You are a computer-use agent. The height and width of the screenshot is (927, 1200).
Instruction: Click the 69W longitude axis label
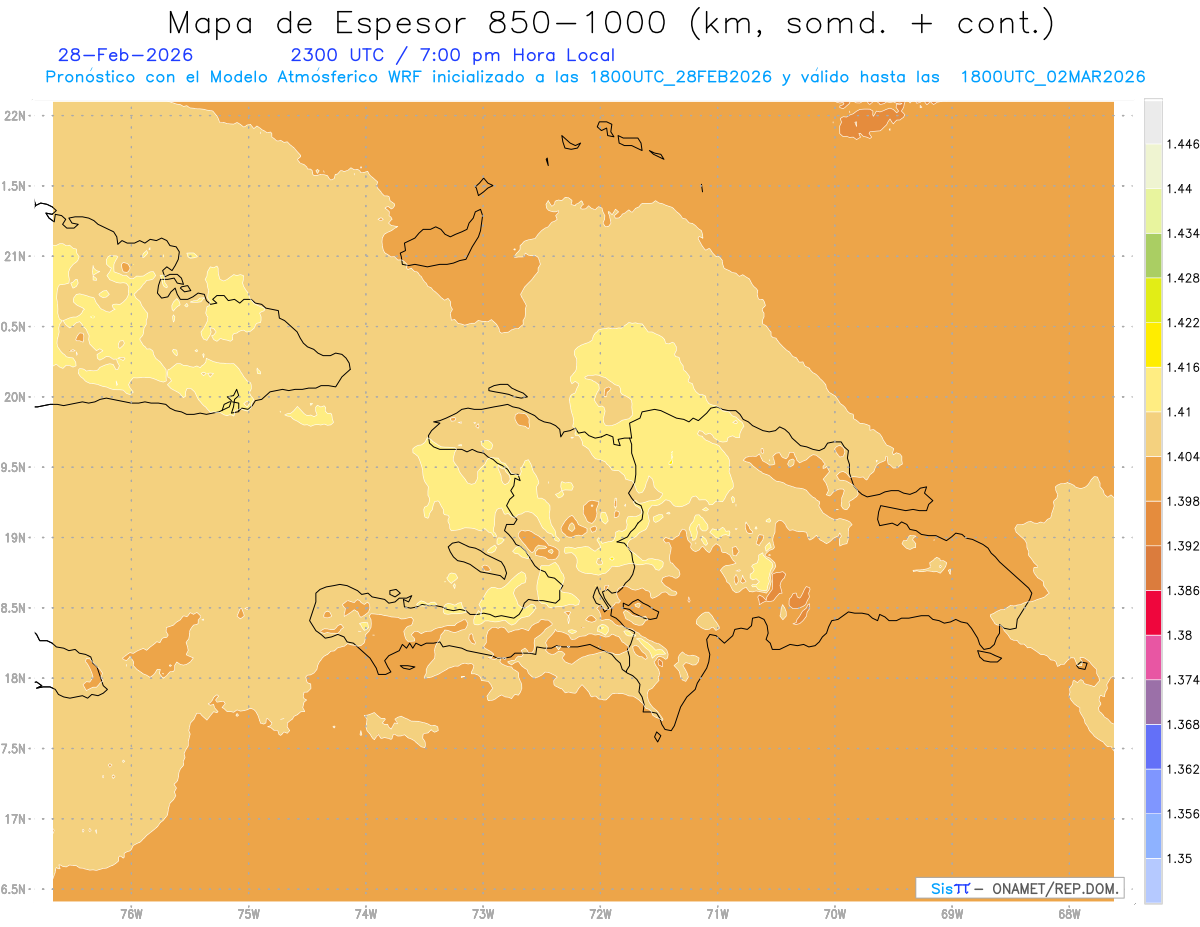[952, 914]
